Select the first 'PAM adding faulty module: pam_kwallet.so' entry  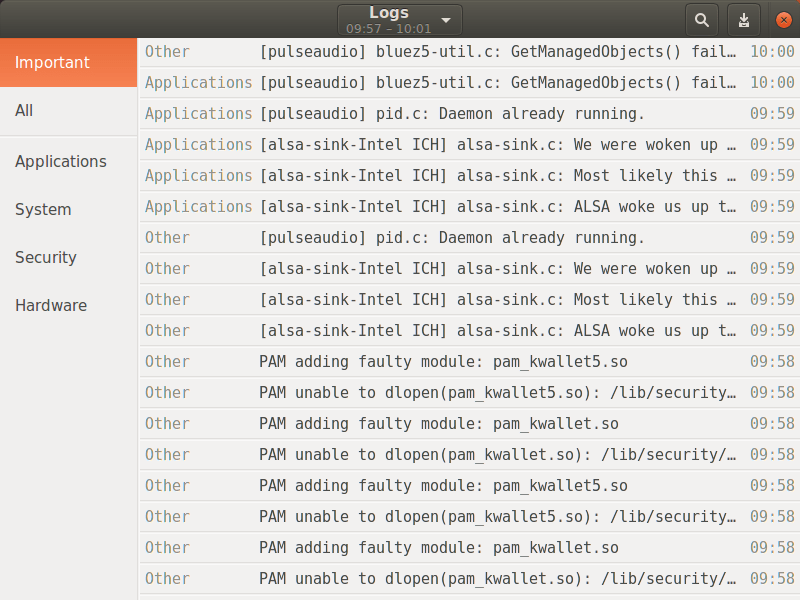coord(470,423)
